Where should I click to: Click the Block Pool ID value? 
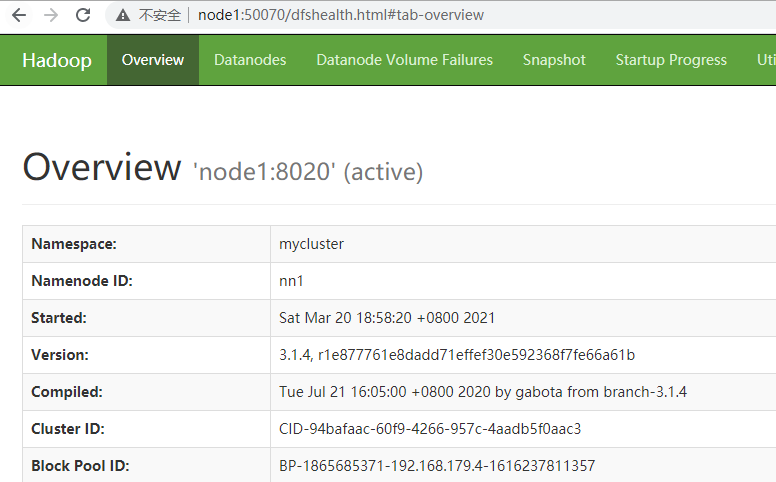coord(437,466)
